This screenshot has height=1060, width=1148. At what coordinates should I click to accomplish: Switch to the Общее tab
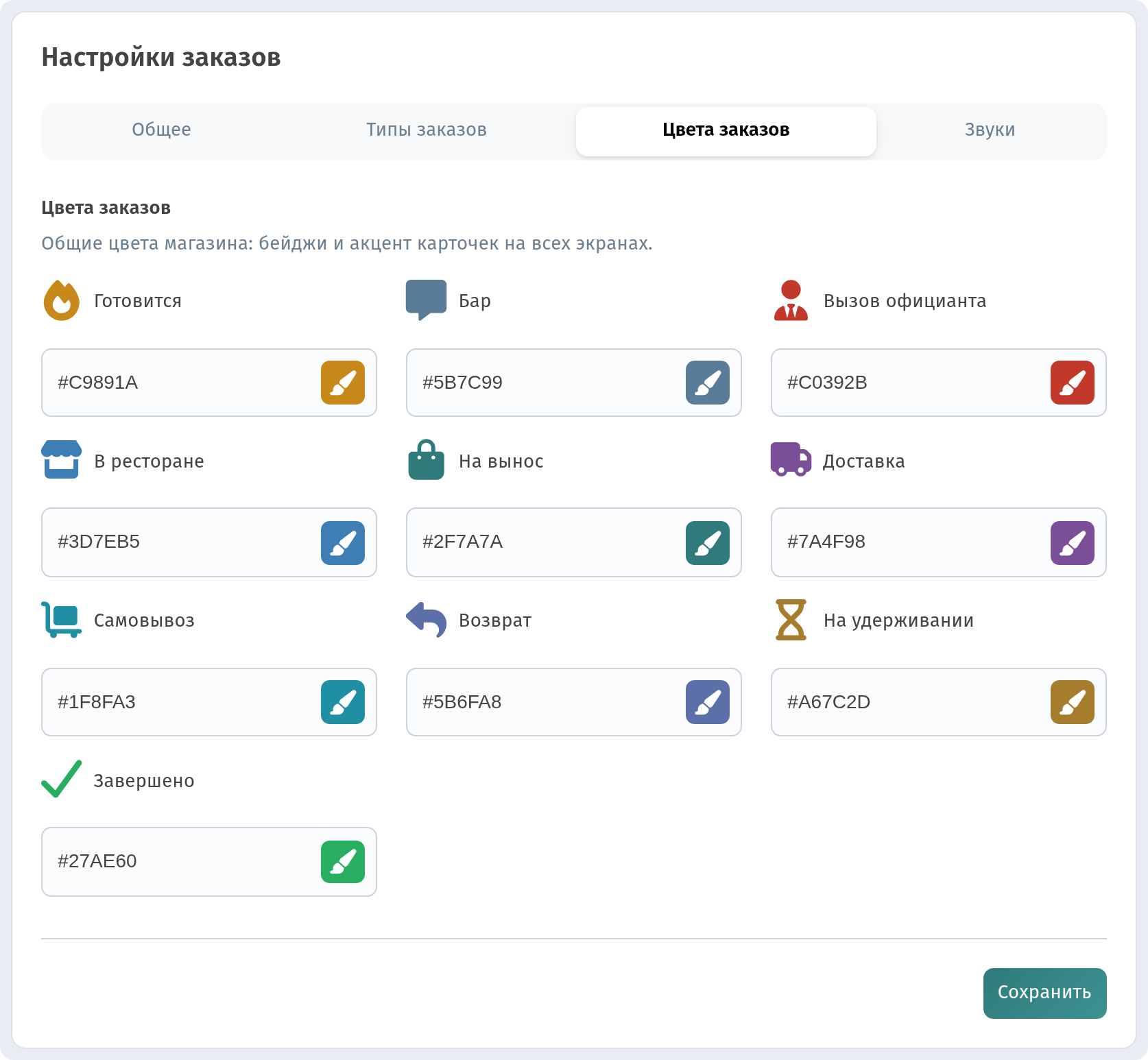click(x=161, y=130)
